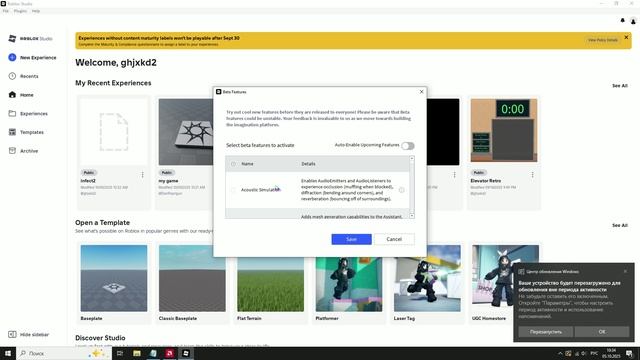The image size is (640, 360).
Task: Click See All for My Recent Experiences
Action: (620, 86)
